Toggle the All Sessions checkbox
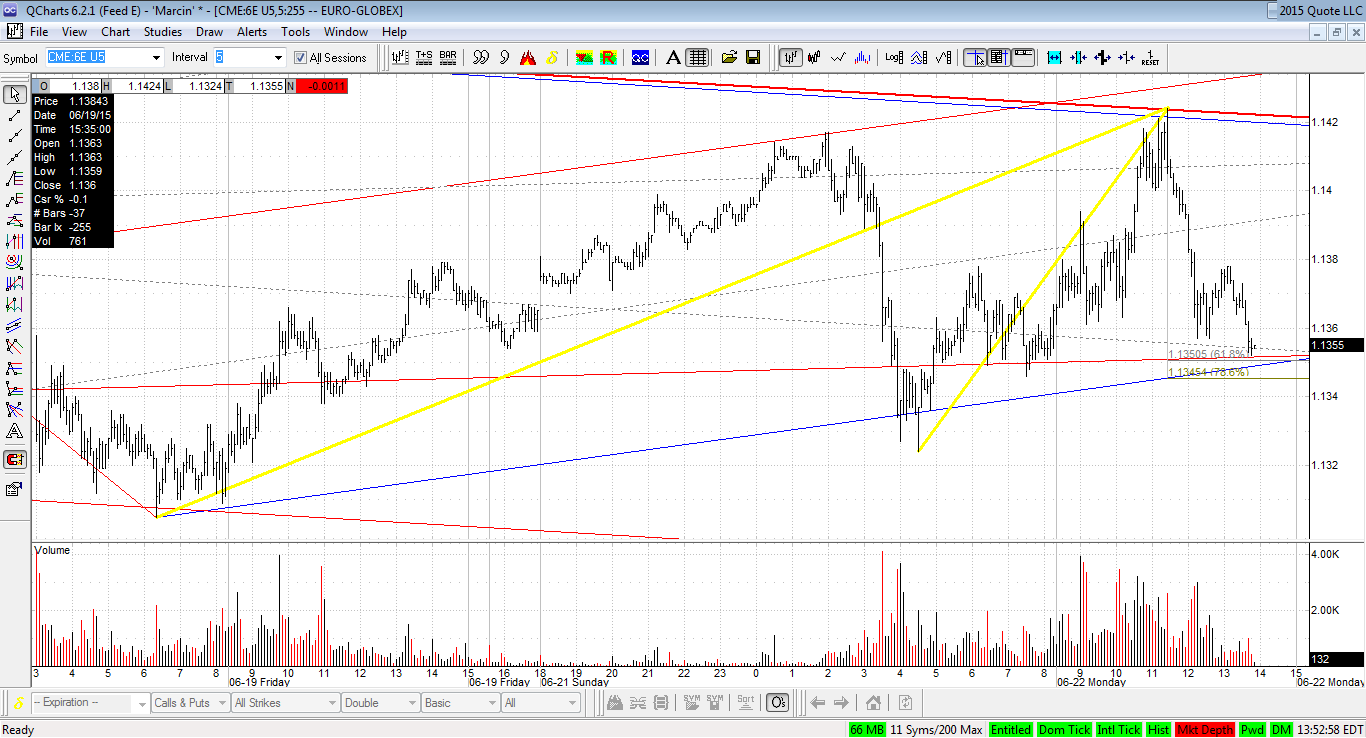 pyautogui.click(x=300, y=58)
